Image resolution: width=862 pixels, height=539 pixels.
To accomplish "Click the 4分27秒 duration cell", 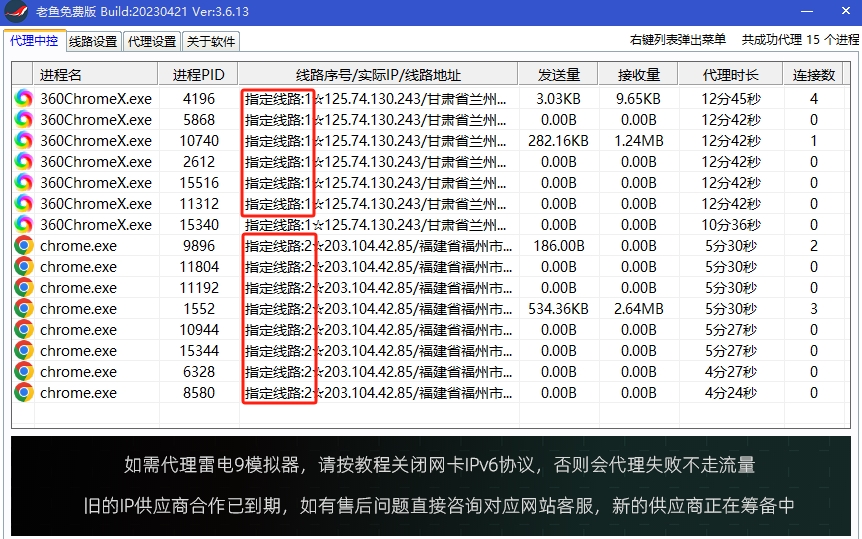I will (731, 372).
